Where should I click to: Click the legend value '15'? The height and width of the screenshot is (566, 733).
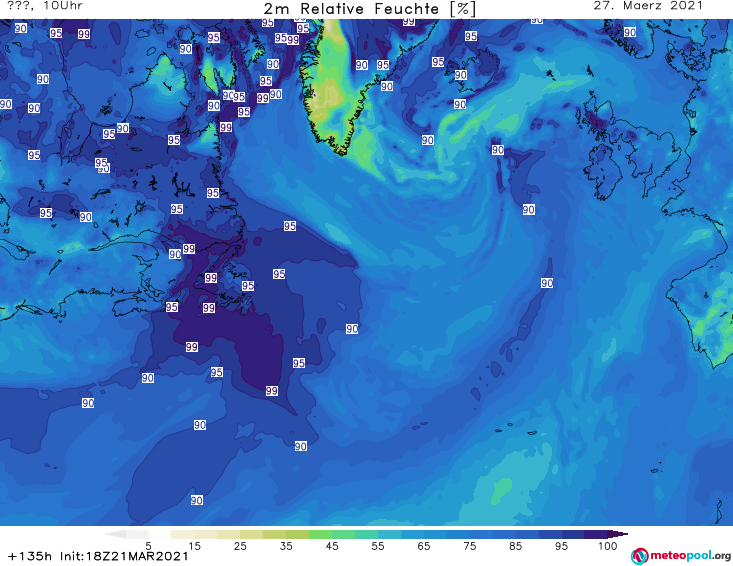coord(194,546)
